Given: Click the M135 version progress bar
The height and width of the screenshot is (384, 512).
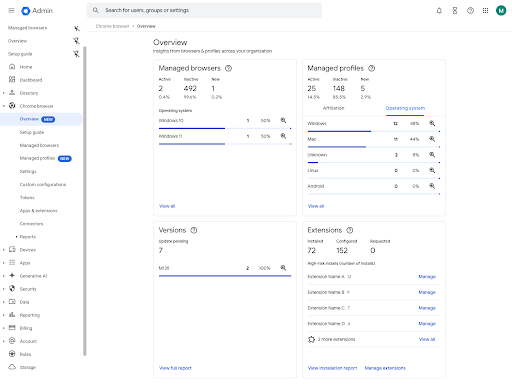Looking at the screenshot, I should tap(225, 276).
